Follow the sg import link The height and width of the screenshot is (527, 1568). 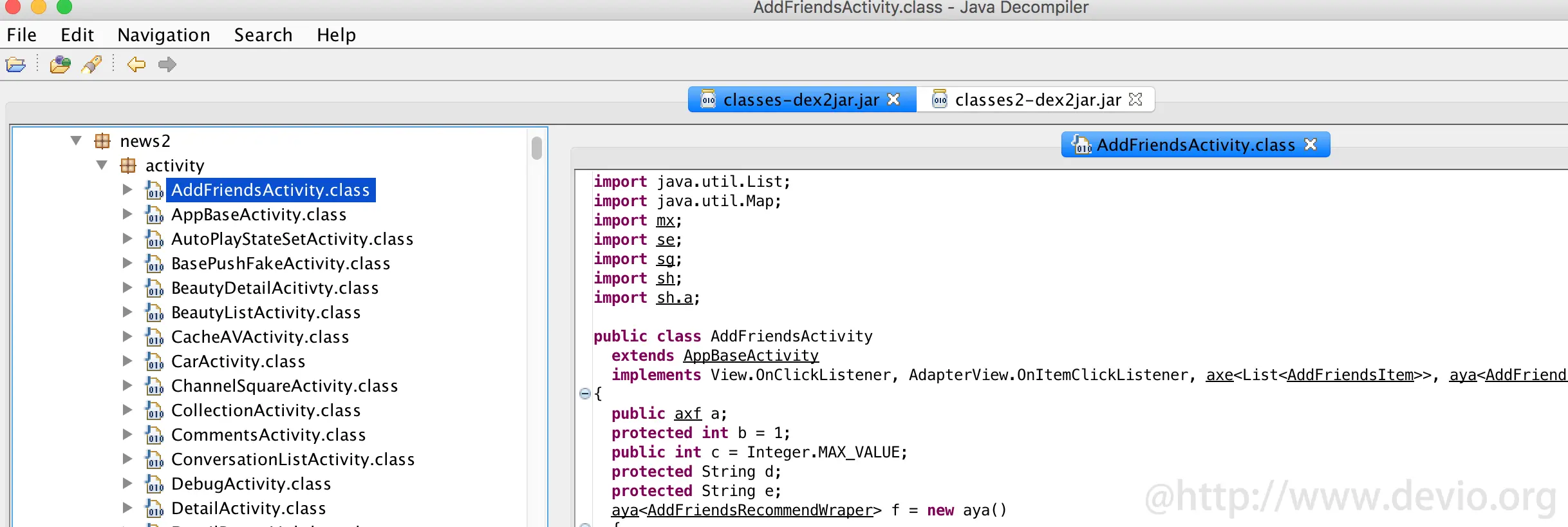coord(666,259)
